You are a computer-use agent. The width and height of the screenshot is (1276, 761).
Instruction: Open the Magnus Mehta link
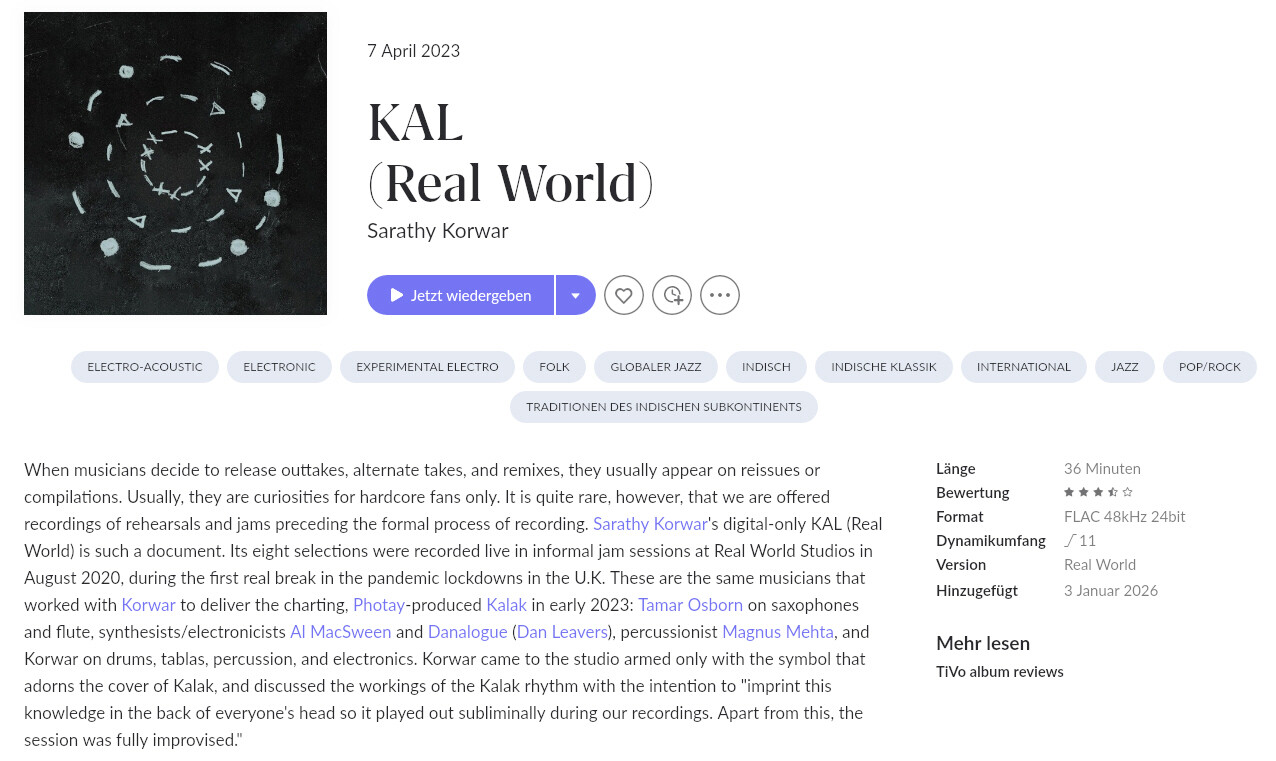pos(778,632)
